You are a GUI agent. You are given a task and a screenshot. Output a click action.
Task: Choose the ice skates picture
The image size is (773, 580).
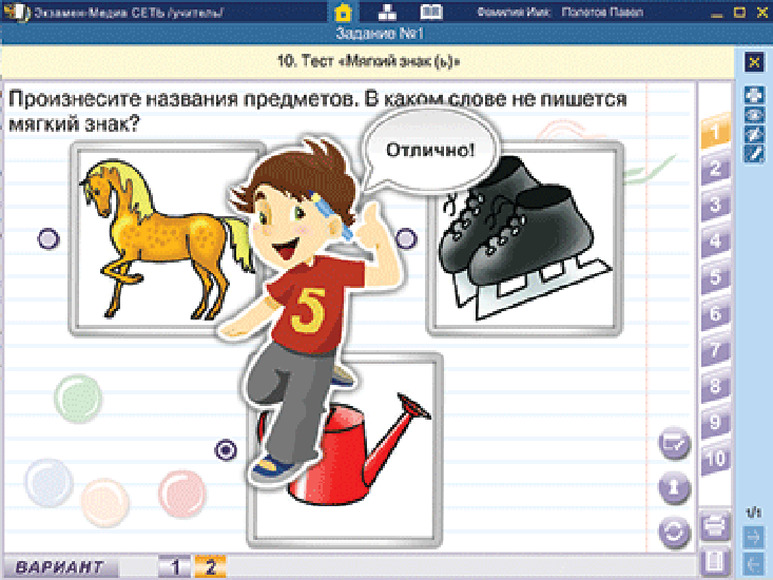point(525,239)
